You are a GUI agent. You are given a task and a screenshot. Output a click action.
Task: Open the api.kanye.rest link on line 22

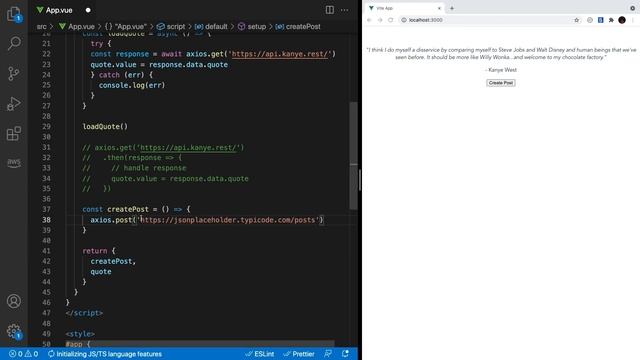tap(280, 54)
